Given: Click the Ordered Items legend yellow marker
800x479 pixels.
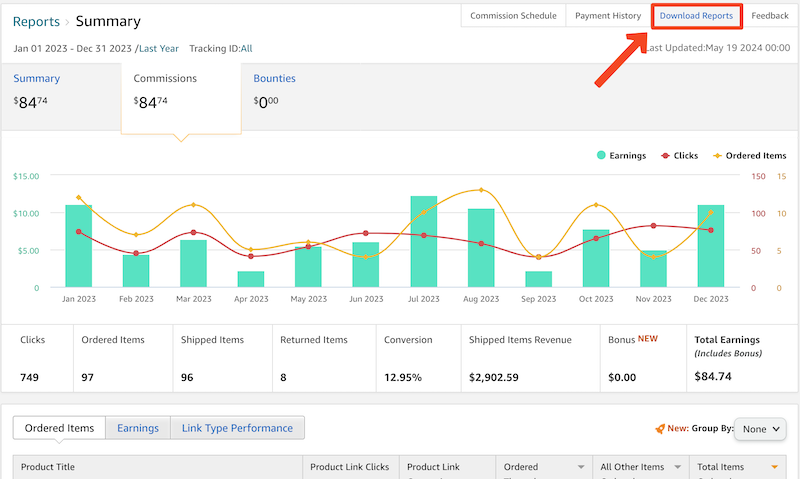Looking at the screenshot, I should [717, 156].
